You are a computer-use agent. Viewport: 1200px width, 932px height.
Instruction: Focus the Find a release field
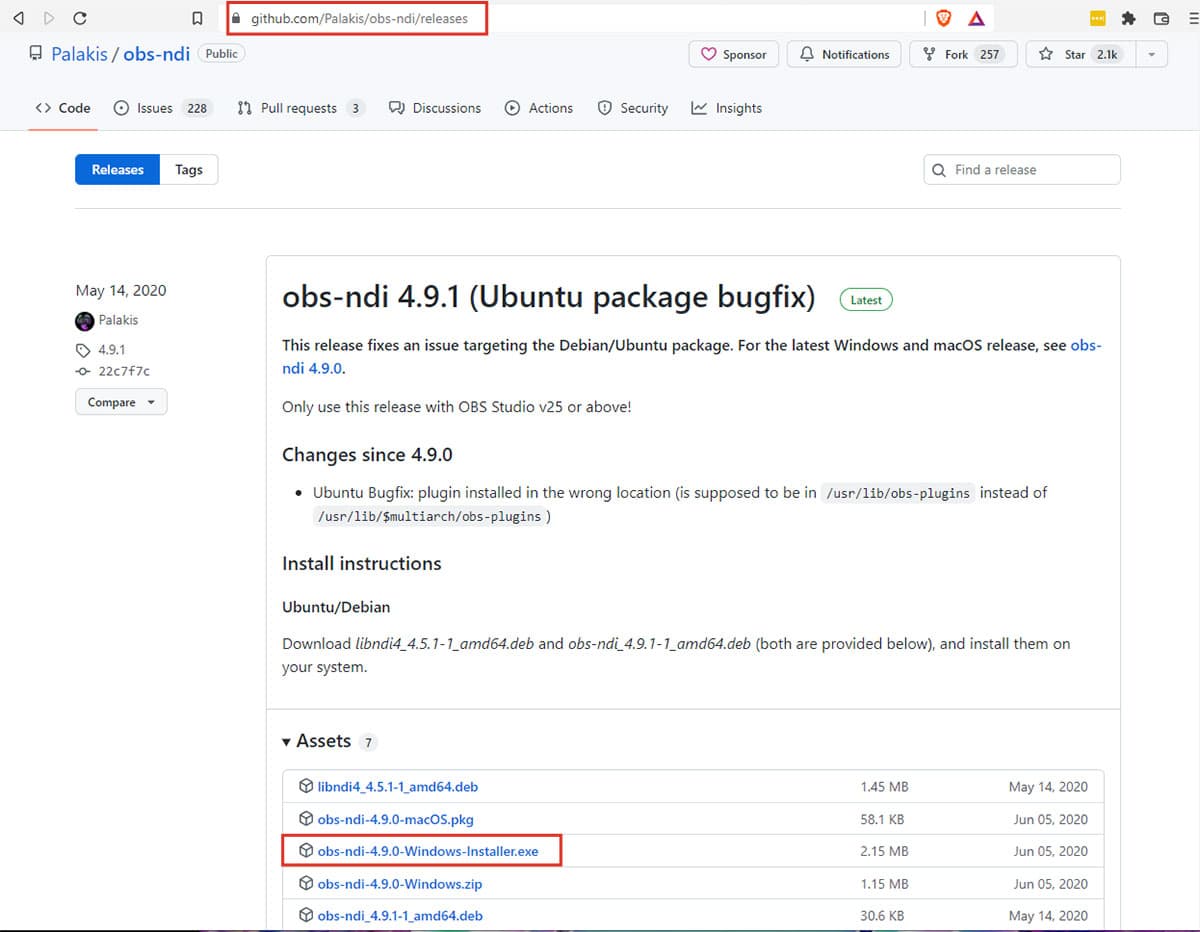pyautogui.click(x=1022, y=170)
